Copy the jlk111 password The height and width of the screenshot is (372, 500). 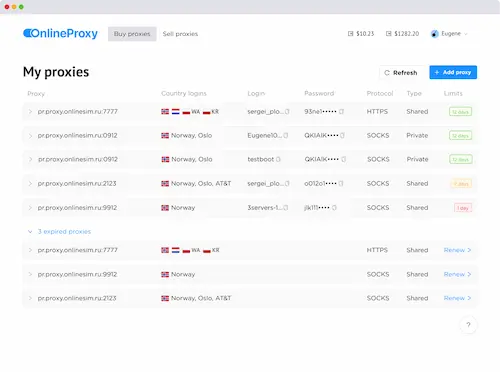[x=334, y=208]
